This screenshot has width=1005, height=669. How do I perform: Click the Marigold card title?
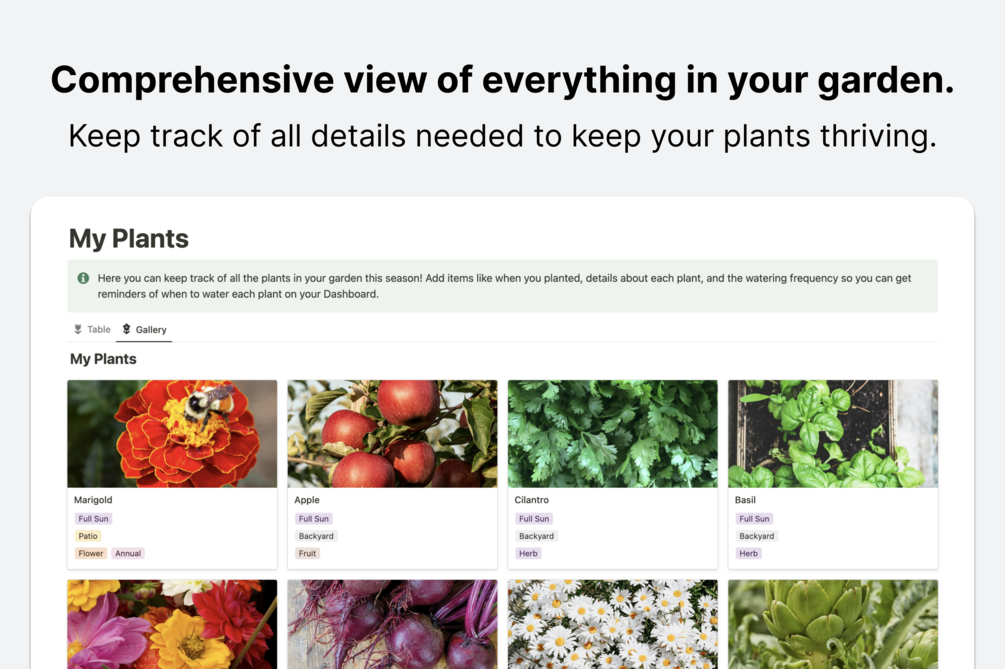click(x=93, y=500)
